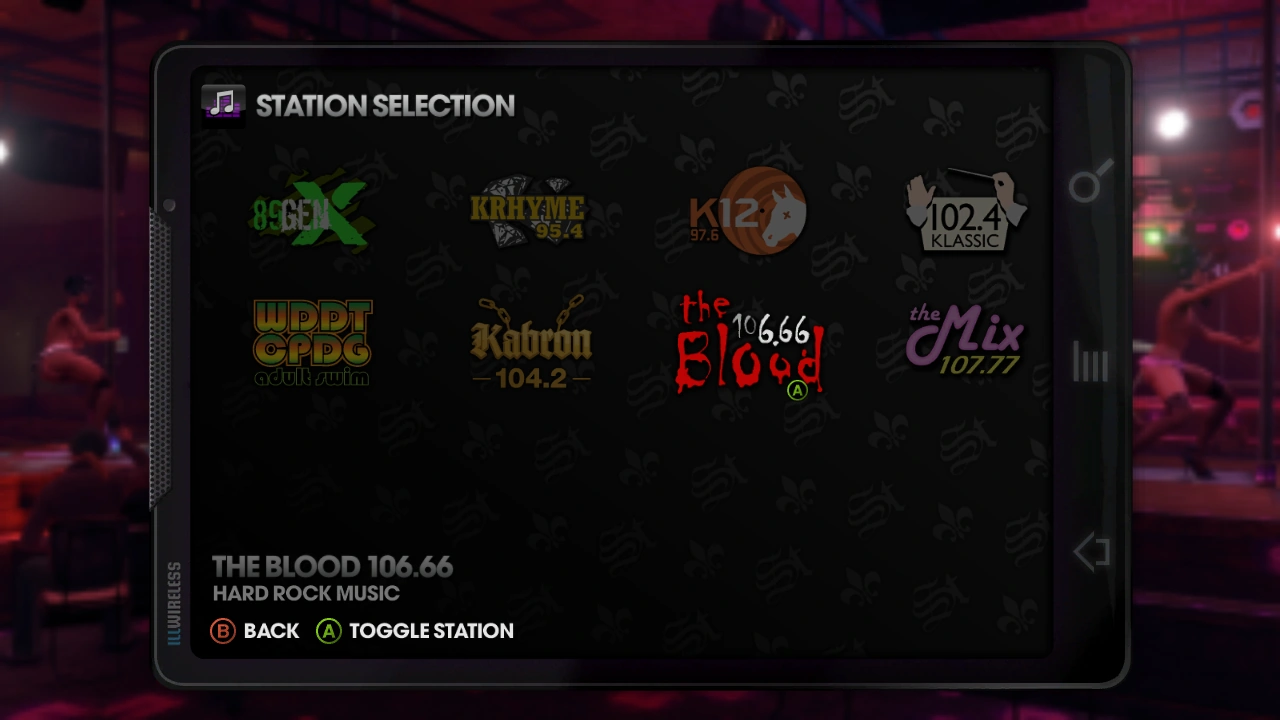This screenshot has height=720, width=1280.
Task: Click the purple music note header icon
Action: pos(223,104)
